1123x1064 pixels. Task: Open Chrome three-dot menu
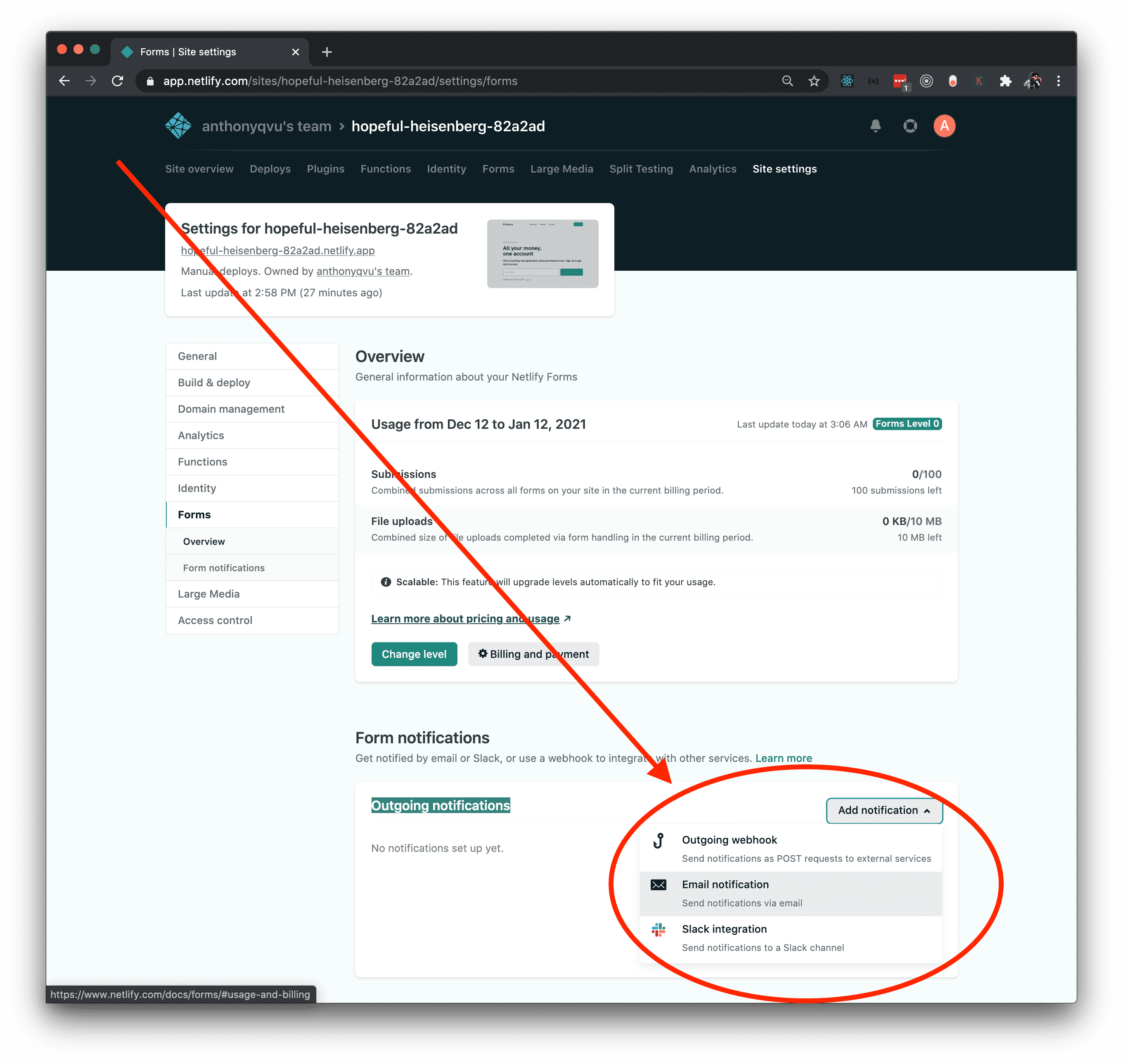click(x=1058, y=81)
